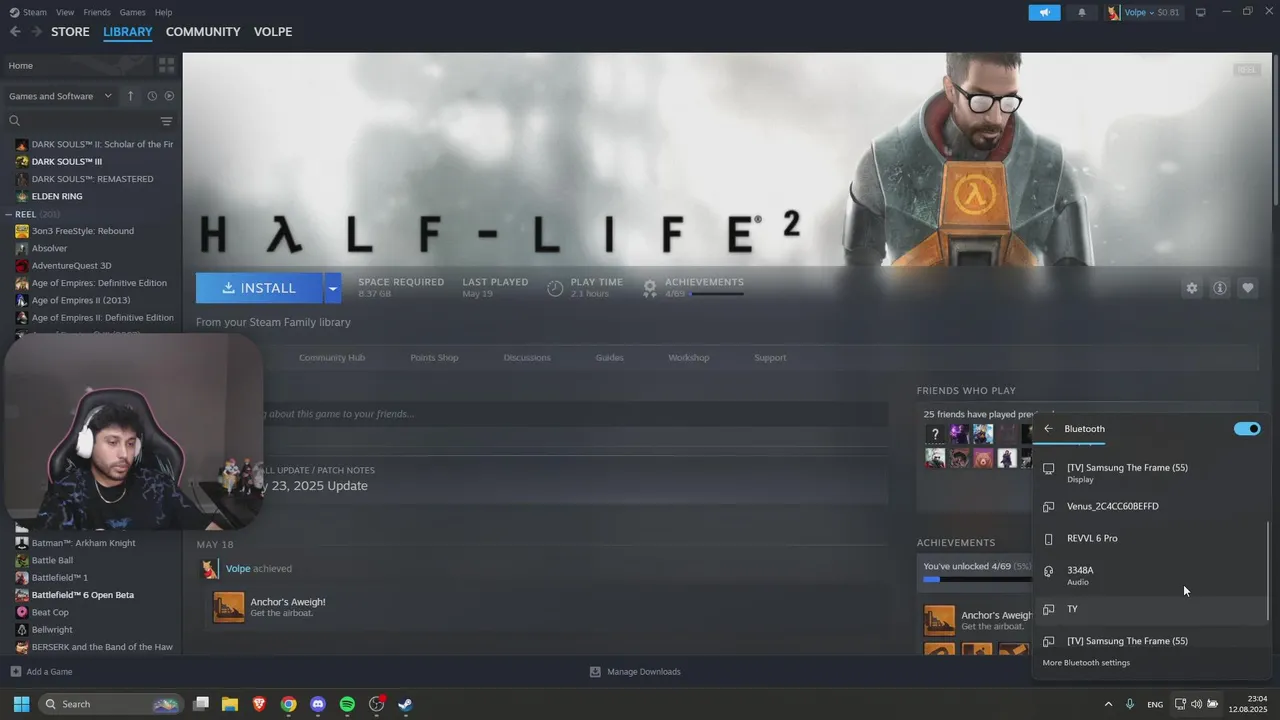Select the TY Bluetooth device
The height and width of the screenshot is (720, 1280).
(x=1150, y=609)
